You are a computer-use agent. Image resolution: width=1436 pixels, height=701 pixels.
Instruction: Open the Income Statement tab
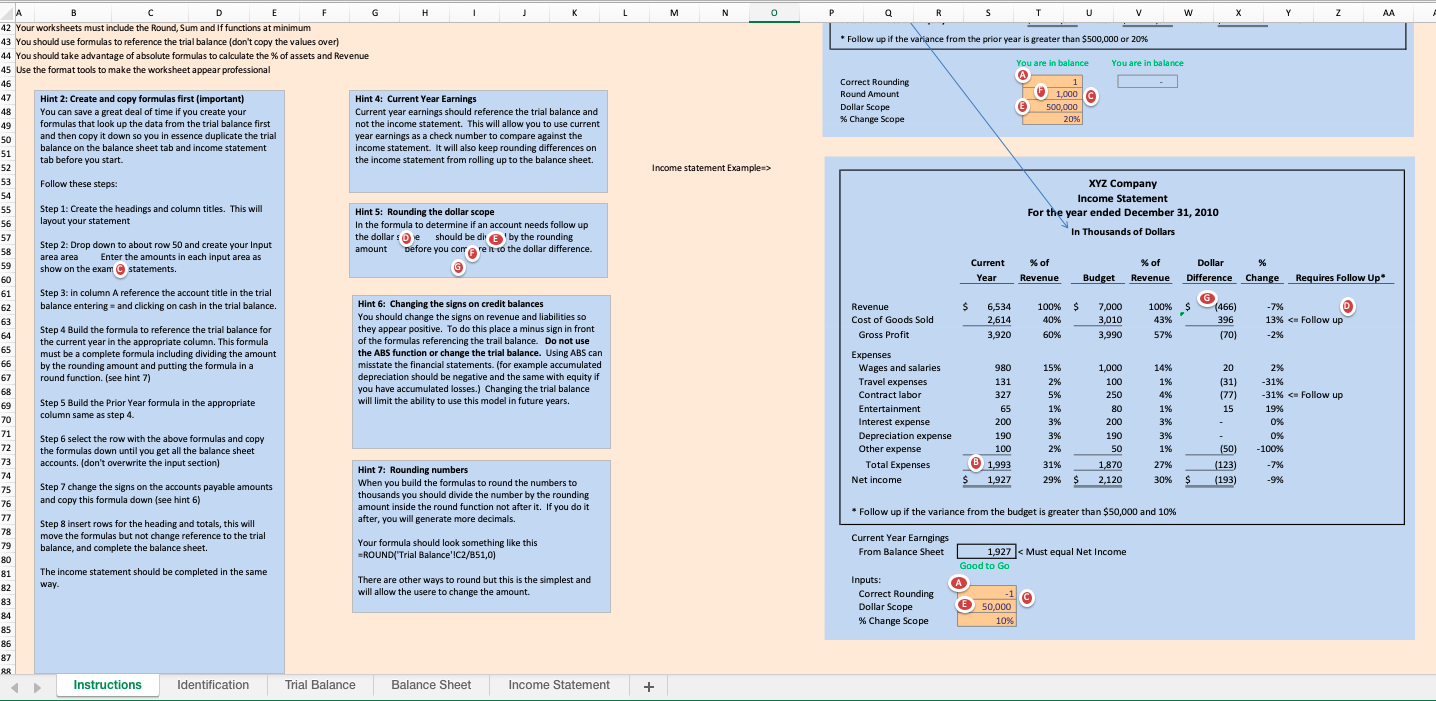pyautogui.click(x=558, y=685)
